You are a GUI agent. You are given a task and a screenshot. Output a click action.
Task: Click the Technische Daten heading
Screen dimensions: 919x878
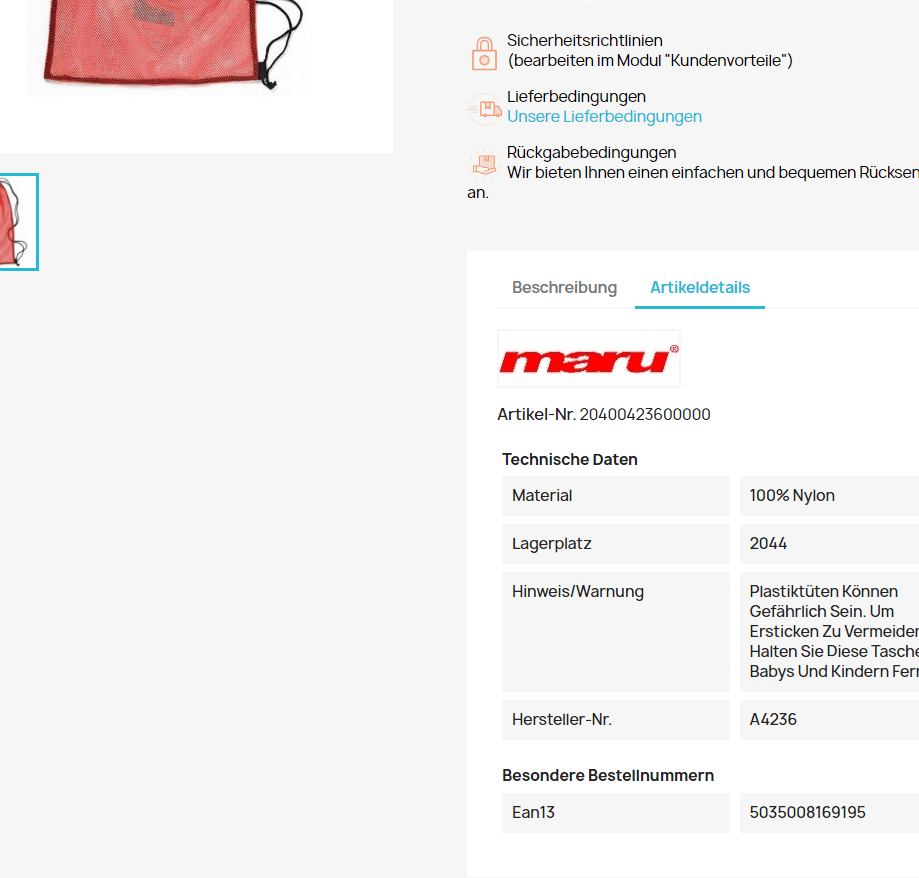570,460
